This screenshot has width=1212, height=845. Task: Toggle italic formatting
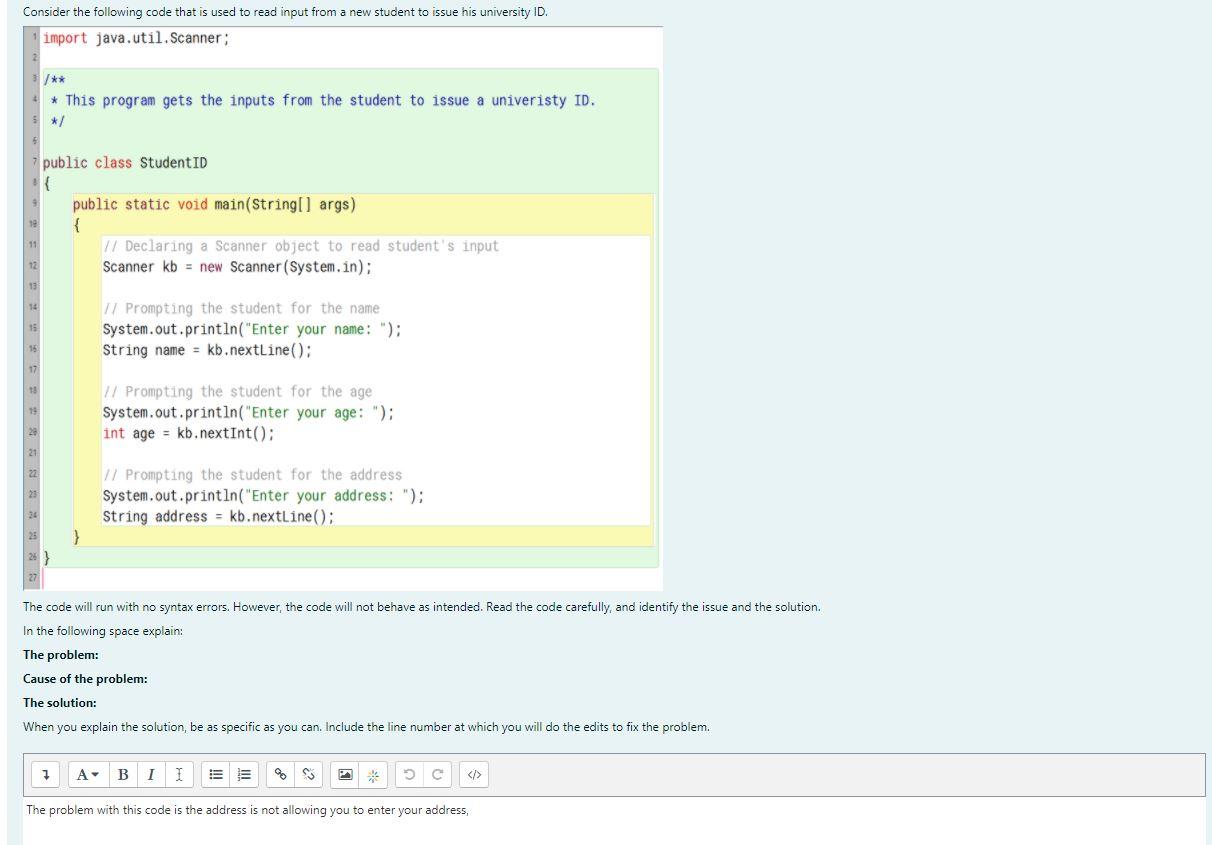pos(150,775)
